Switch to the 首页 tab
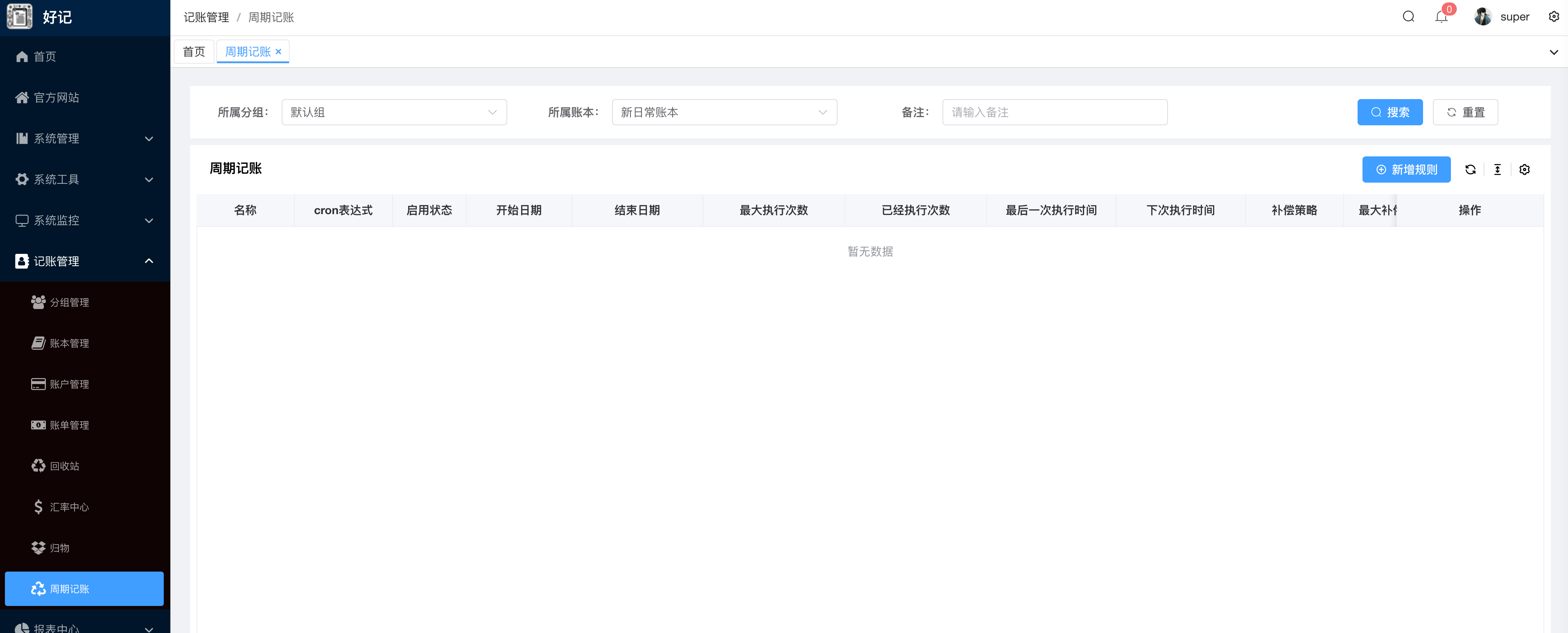 pos(194,52)
